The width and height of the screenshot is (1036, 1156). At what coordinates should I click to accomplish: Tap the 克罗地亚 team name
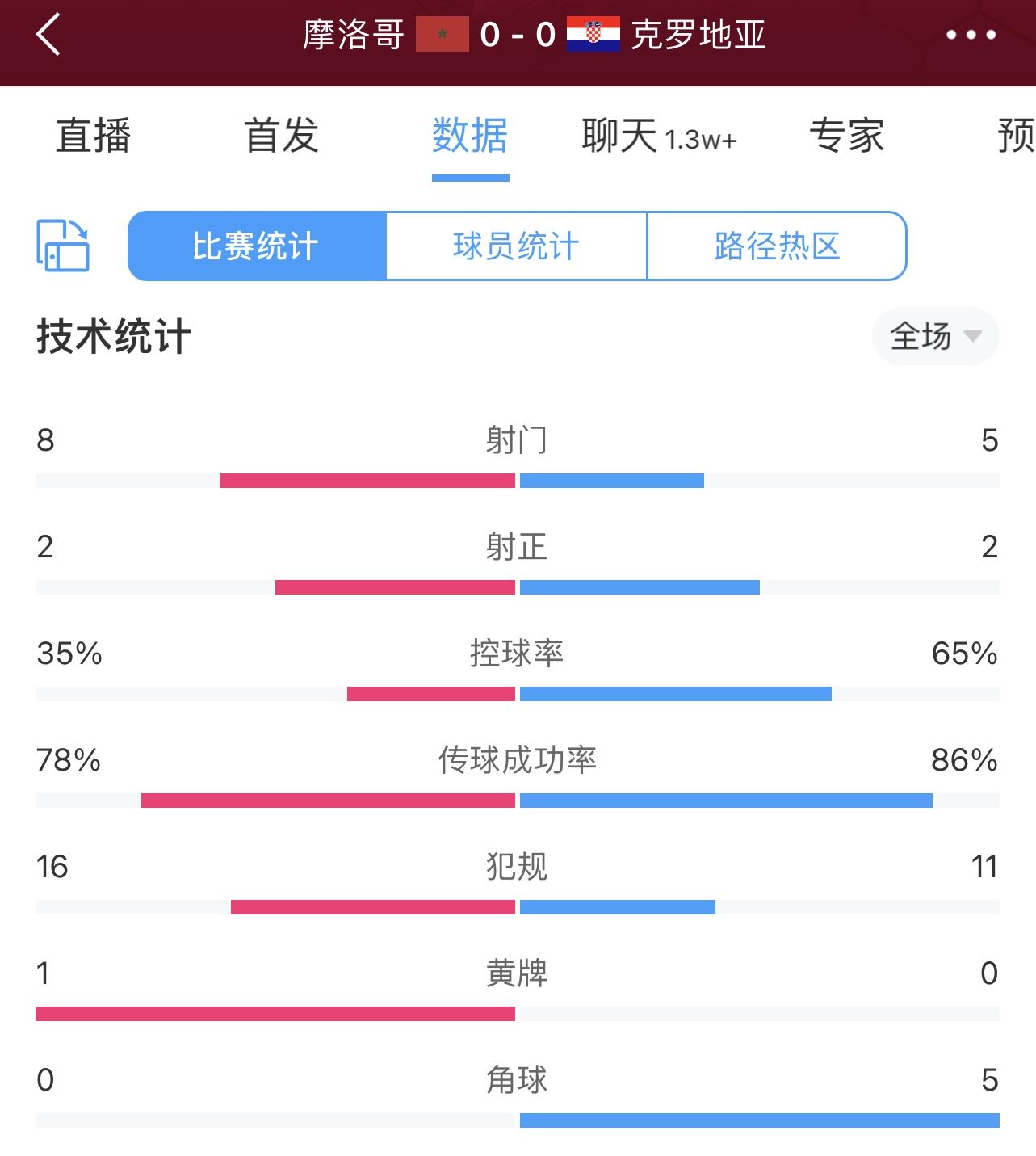(698, 35)
